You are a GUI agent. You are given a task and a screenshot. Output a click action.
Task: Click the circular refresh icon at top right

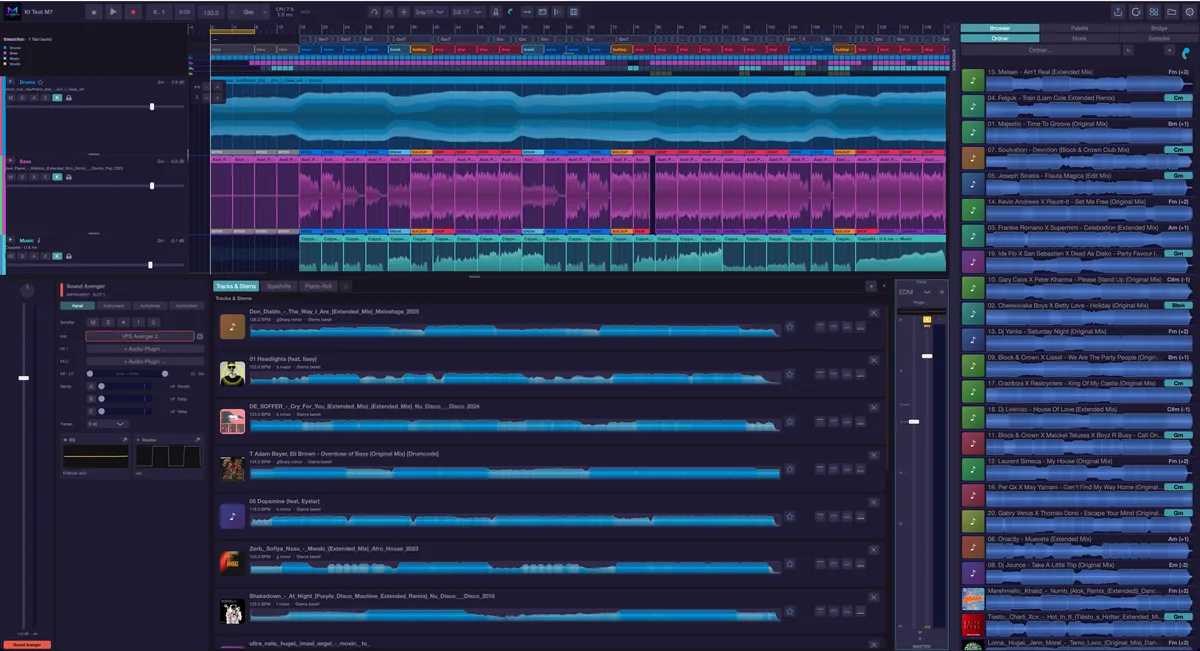click(x=1136, y=12)
